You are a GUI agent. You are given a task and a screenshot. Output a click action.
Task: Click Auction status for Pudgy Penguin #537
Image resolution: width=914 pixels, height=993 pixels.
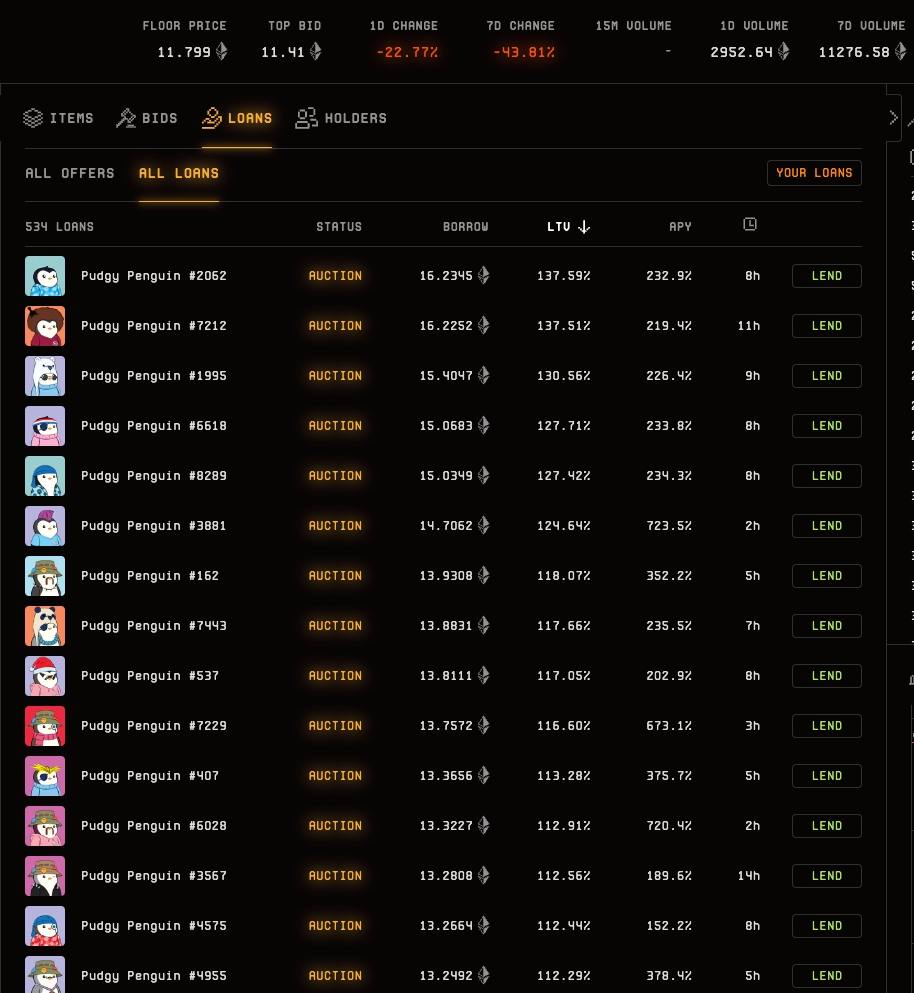(335, 676)
